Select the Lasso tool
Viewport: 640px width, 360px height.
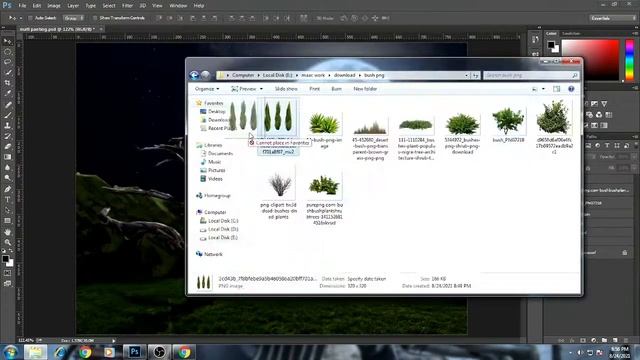pos(7,62)
